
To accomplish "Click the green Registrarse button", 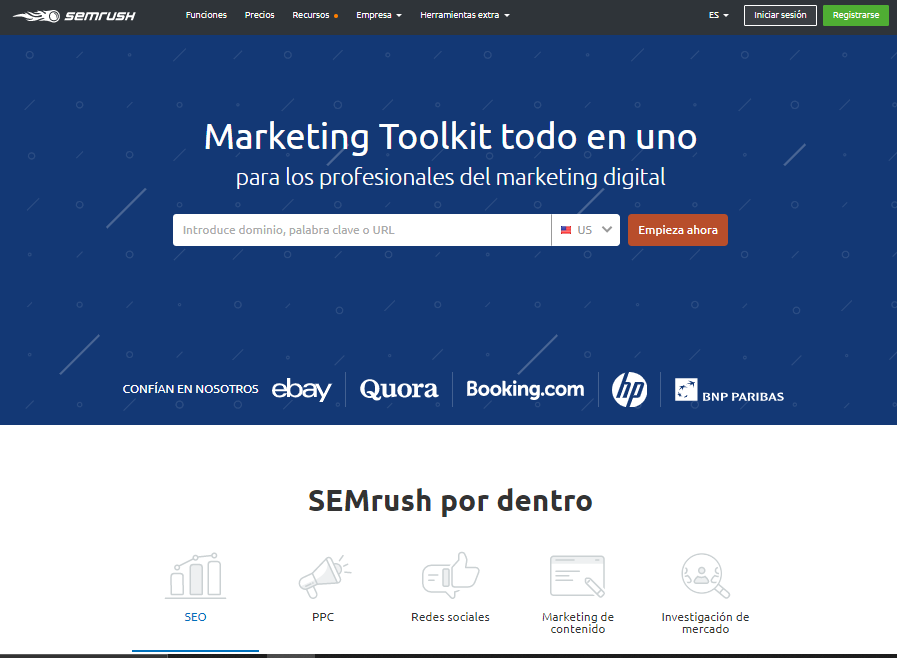I will (x=855, y=16).
